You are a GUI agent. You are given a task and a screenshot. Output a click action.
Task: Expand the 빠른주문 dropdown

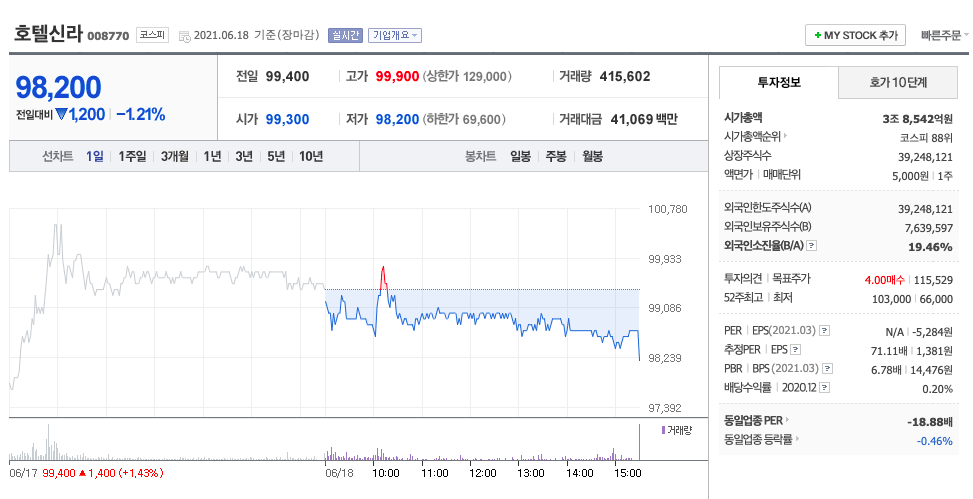(944, 35)
